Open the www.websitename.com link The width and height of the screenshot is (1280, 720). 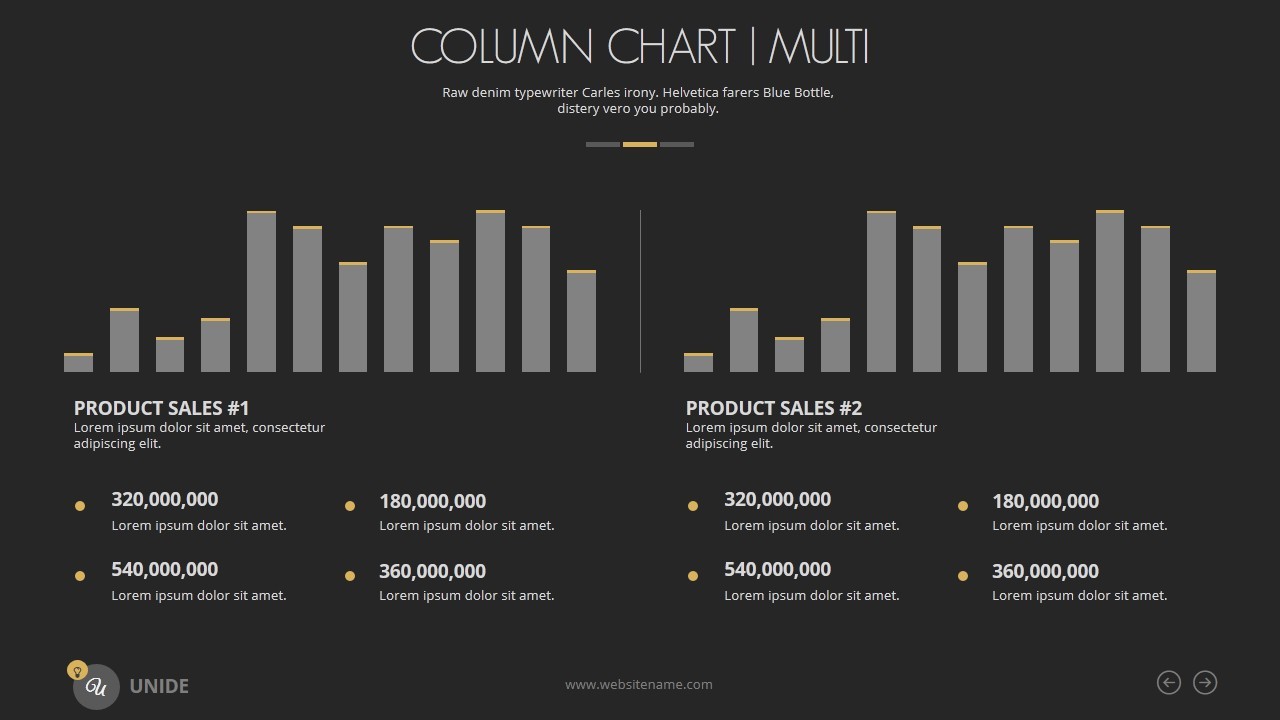(639, 685)
